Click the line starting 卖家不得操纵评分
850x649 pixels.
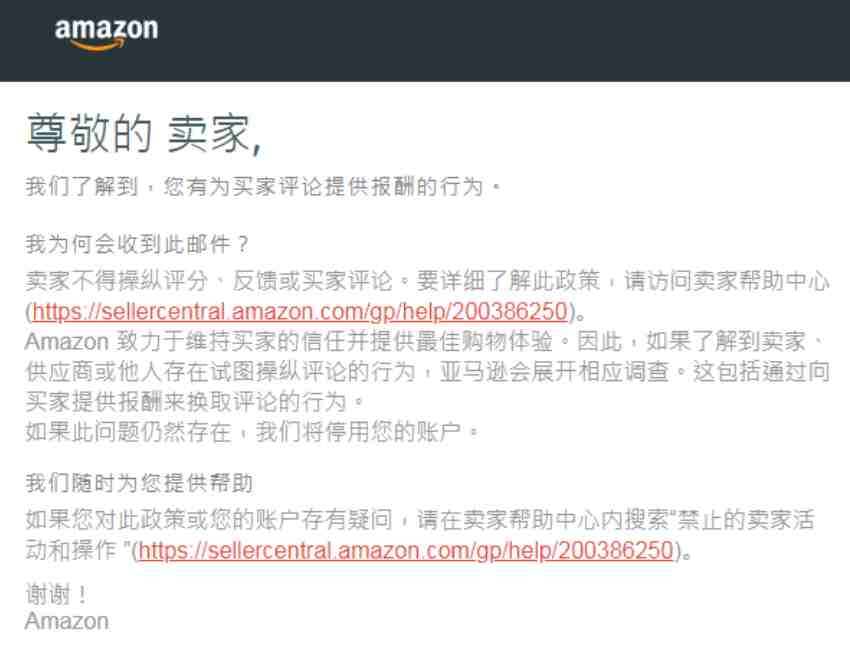coord(427,281)
